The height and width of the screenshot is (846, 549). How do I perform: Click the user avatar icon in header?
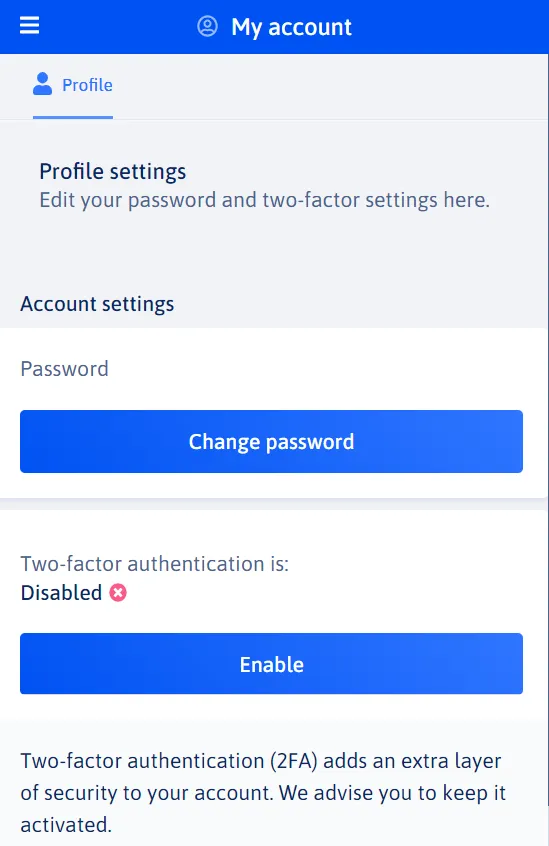[x=207, y=26]
